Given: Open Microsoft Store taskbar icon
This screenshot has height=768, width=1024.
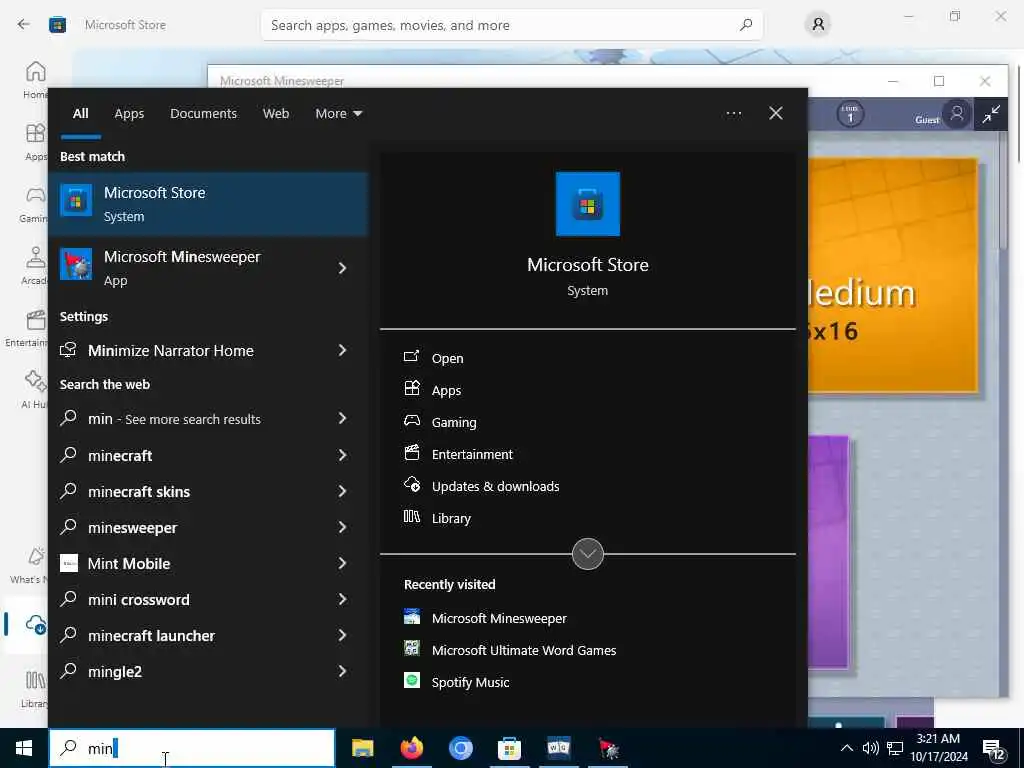Looking at the screenshot, I should click(x=509, y=748).
